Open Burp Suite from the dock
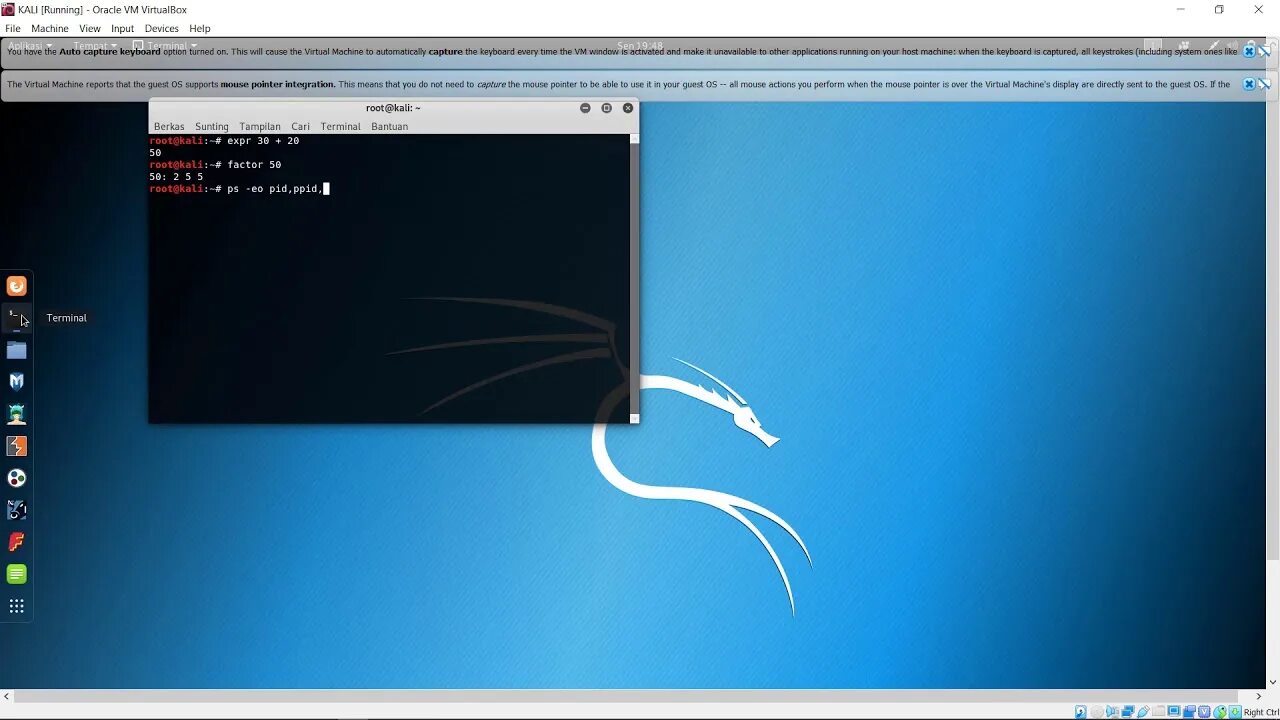Viewport: 1280px width, 720px height. click(17, 446)
